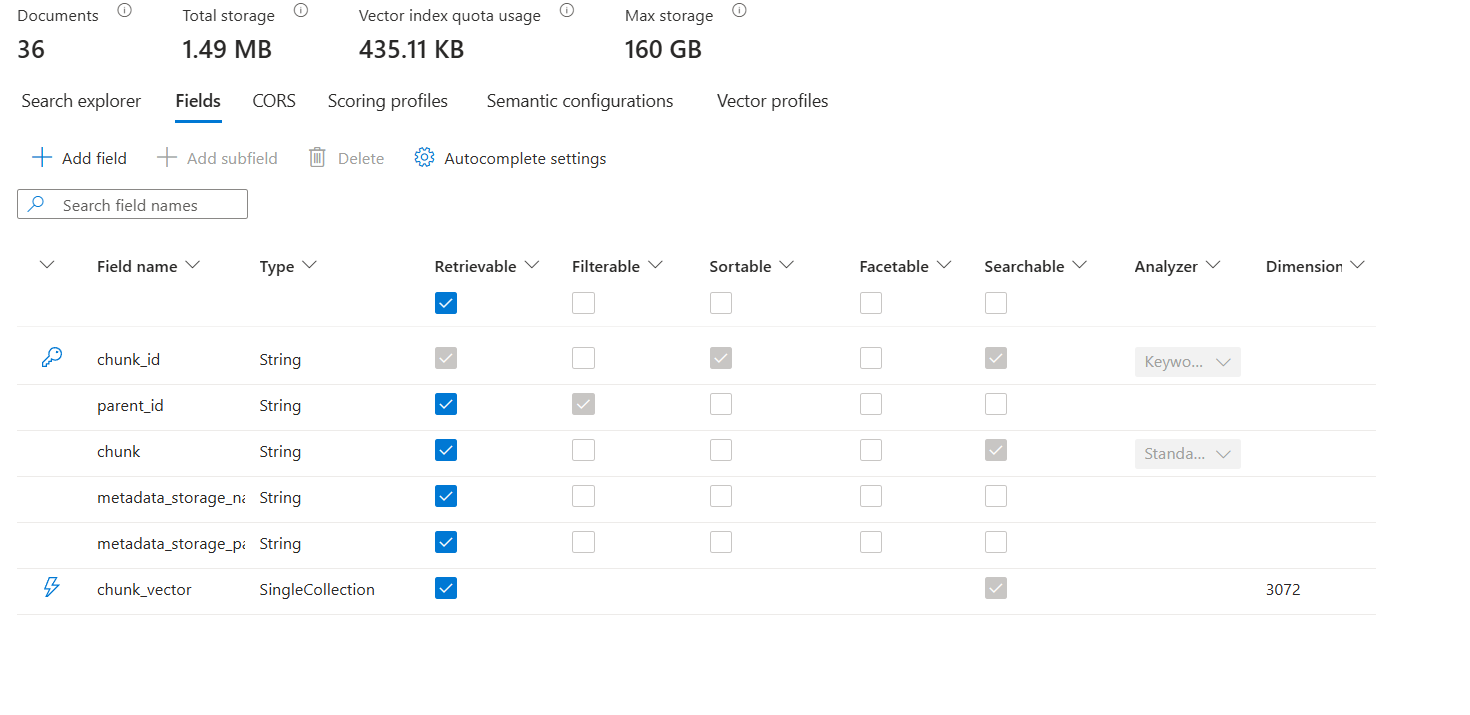Click the info icon next to Max storage
Image resolution: width=1470 pixels, height=715 pixels.
[x=739, y=11]
